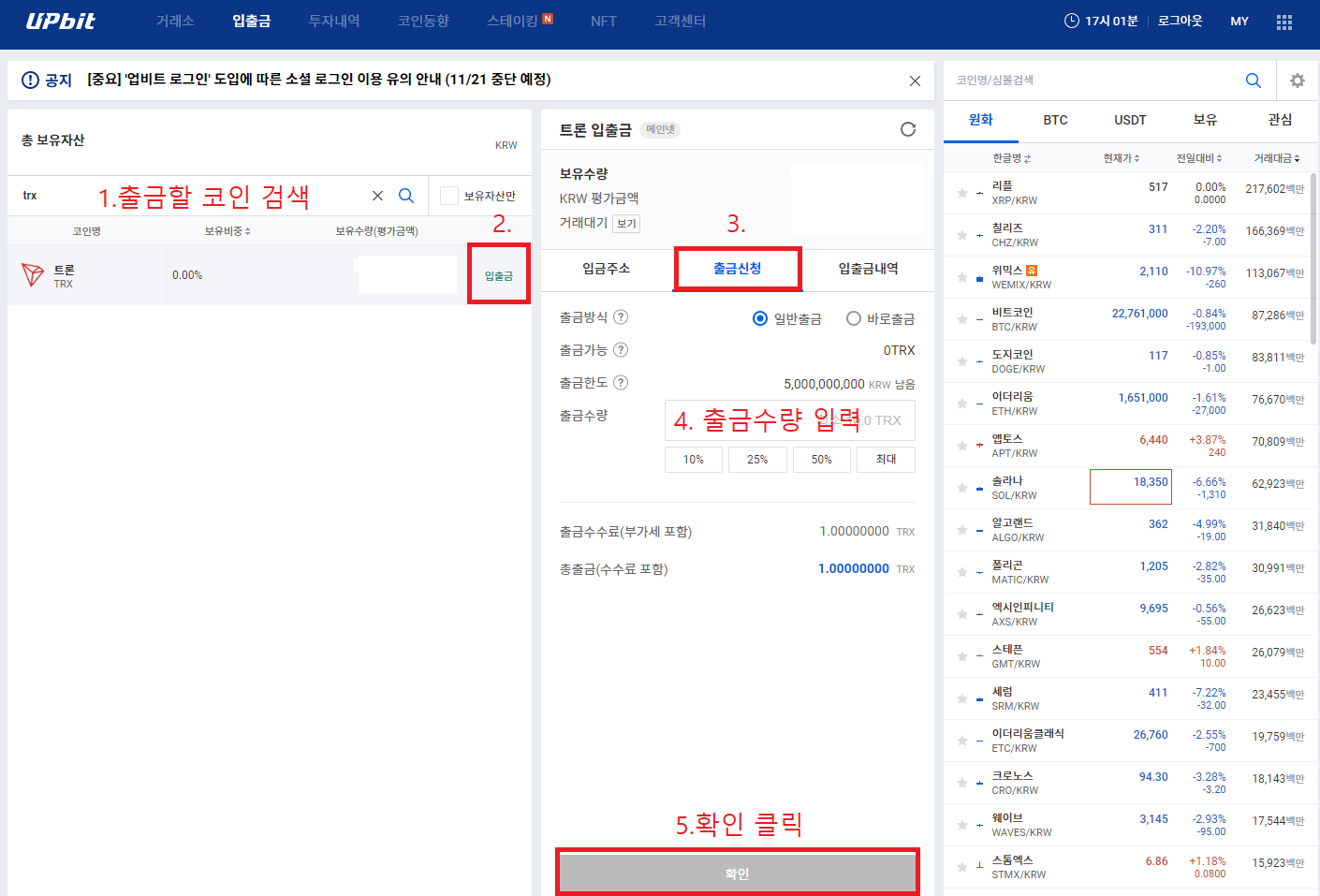The image size is (1320, 896).
Task: Sort market list by 현재가
Action: pyautogui.click(x=1122, y=158)
